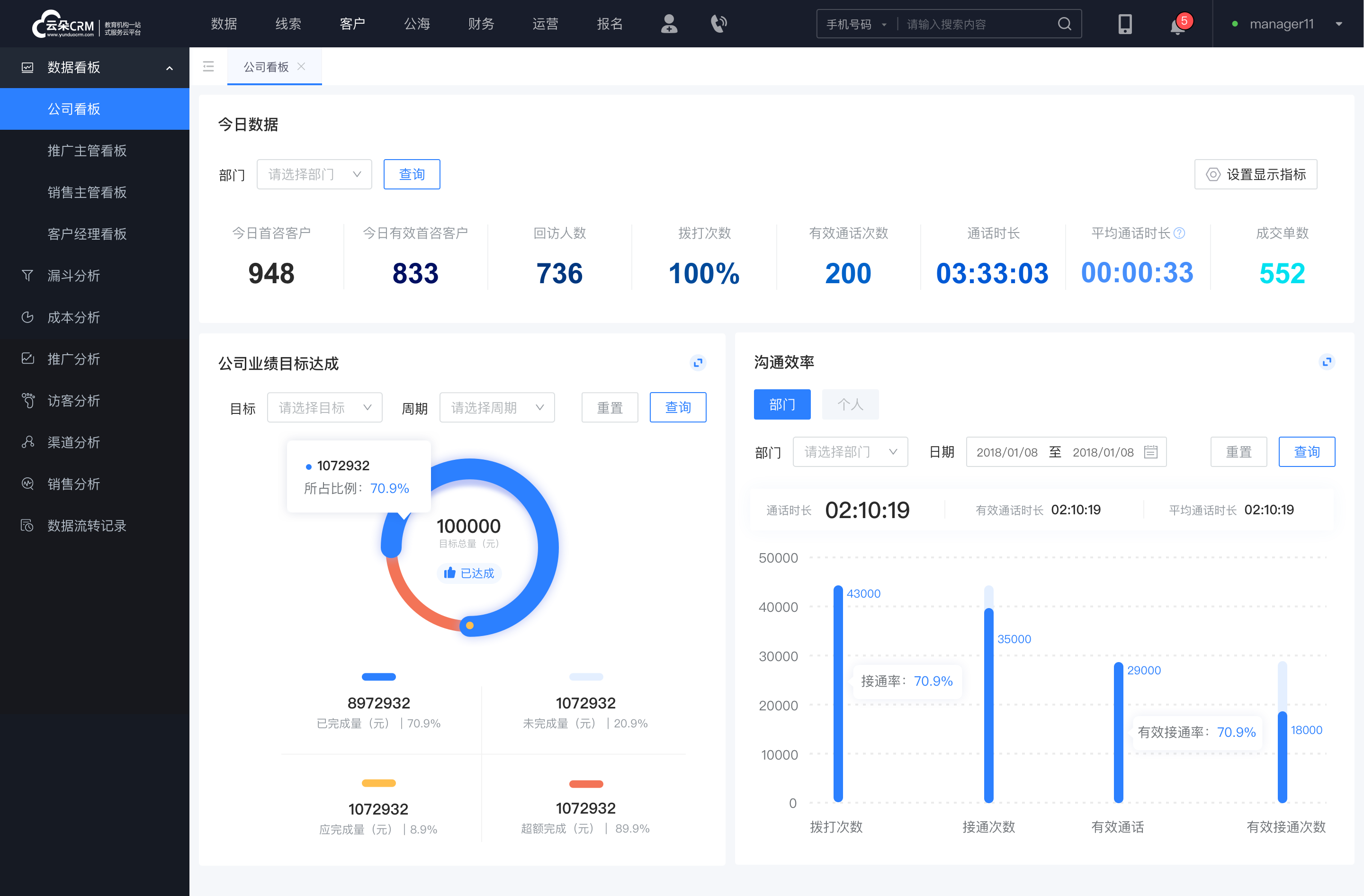The height and width of the screenshot is (896, 1364).
Task: Click the 推广分析 promotion analysis icon
Action: point(27,358)
